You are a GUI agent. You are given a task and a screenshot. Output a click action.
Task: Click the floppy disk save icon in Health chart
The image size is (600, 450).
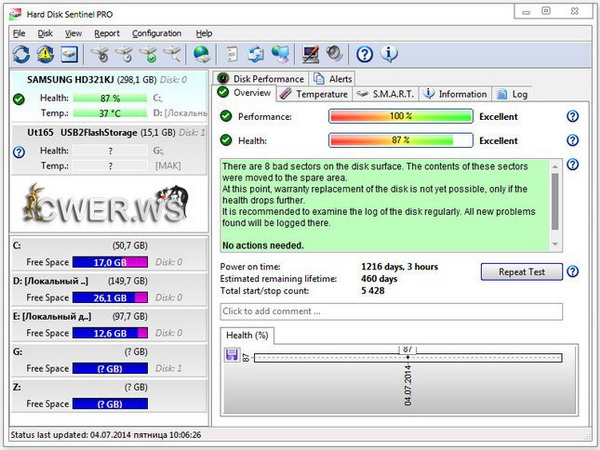pyautogui.click(x=232, y=355)
